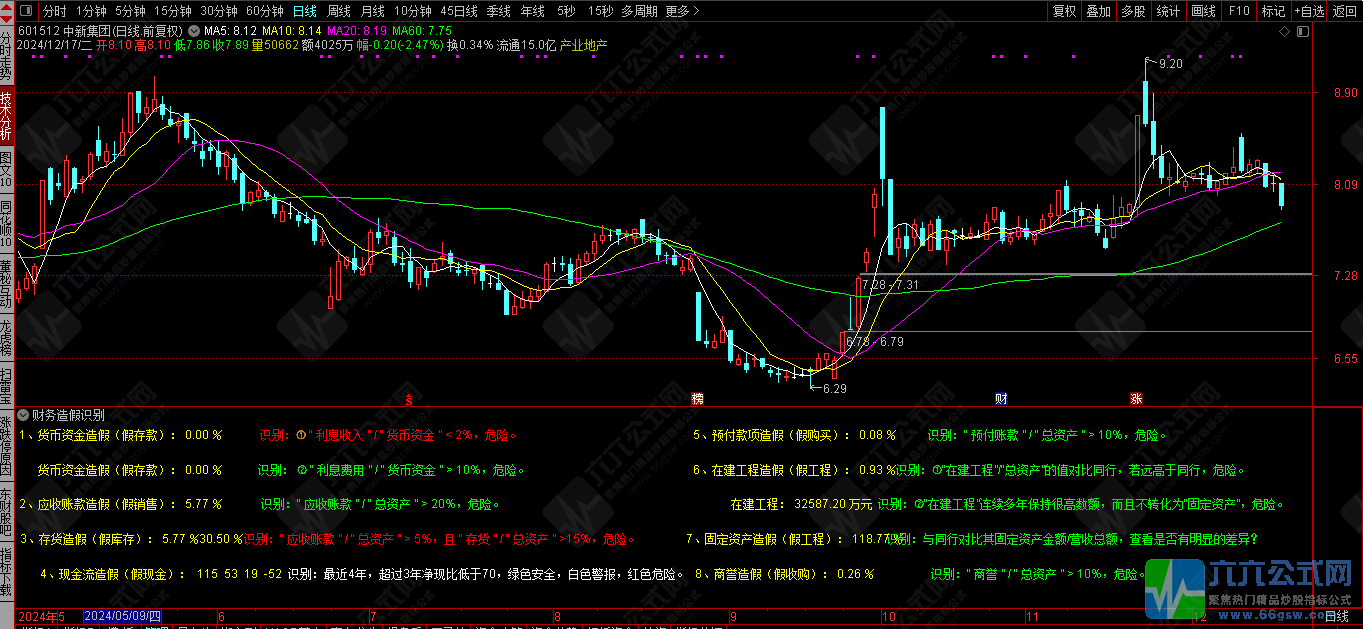Click the red S marker below the chart
The width and height of the screenshot is (1363, 629).
pos(409,398)
